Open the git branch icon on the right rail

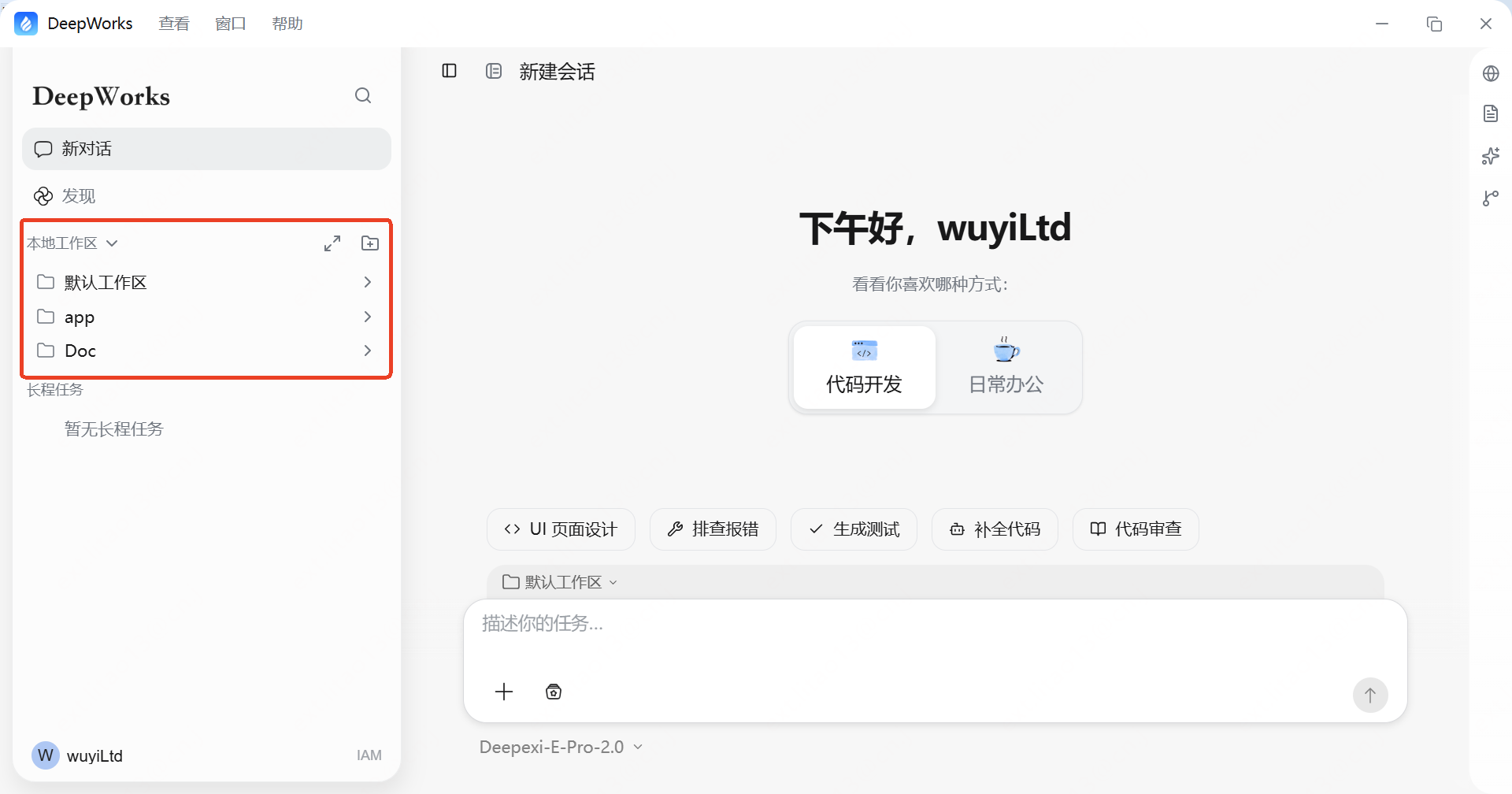[x=1491, y=198]
